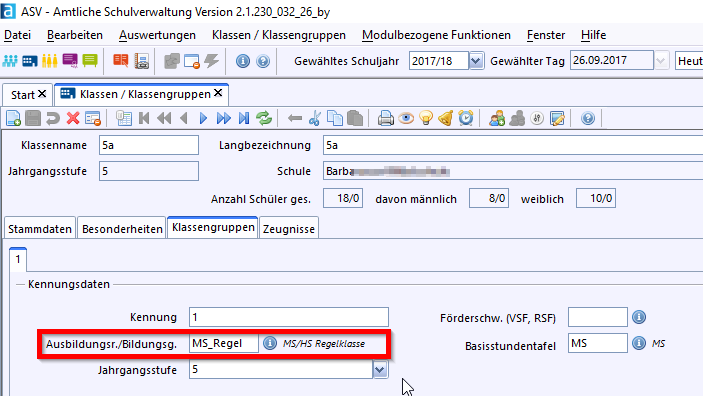Delete record with the red X icon
The height and width of the screenshot is (396, 703).
click(73, 118)
